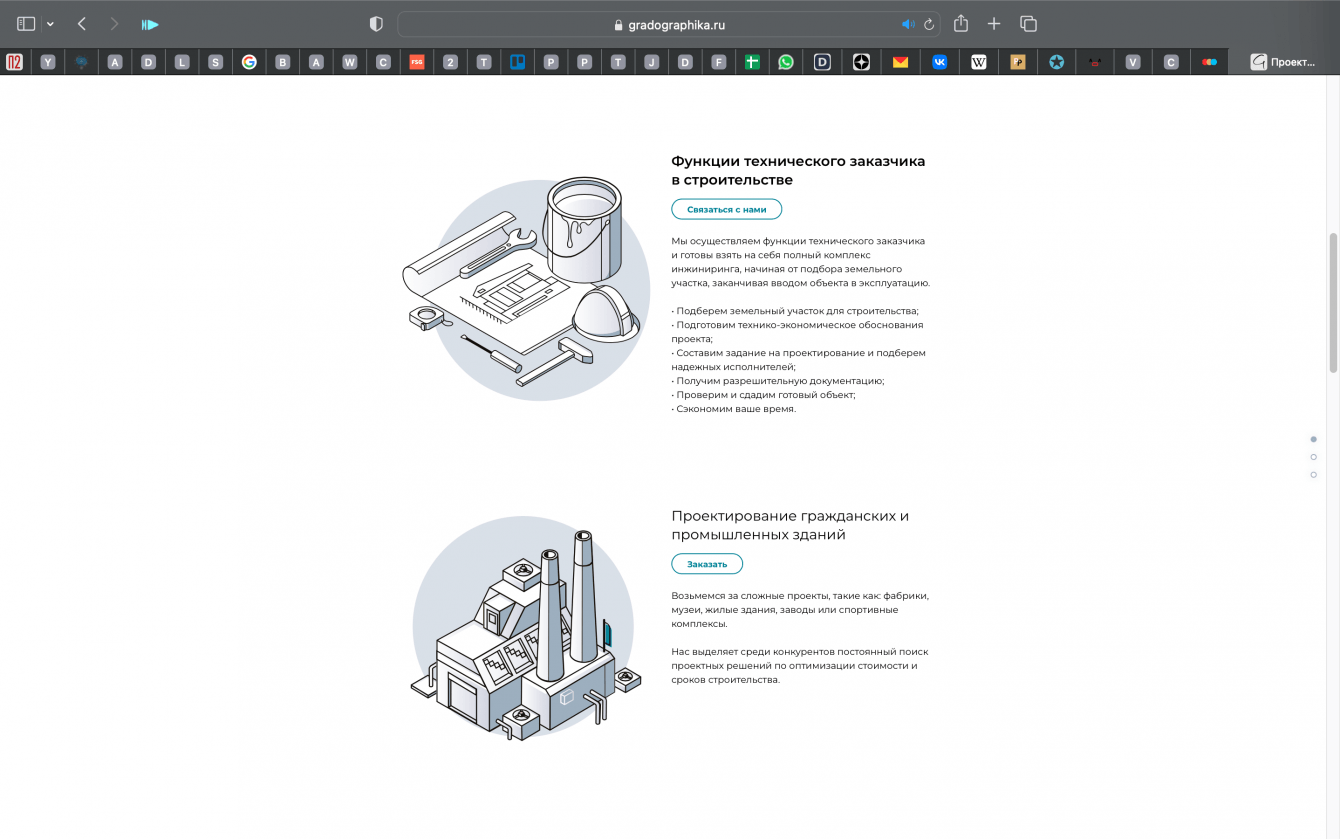Click the cyan extension icon in toolbar
This screenshot has width=1340, height=839.
pyautogui.click(x=150, y=24)
